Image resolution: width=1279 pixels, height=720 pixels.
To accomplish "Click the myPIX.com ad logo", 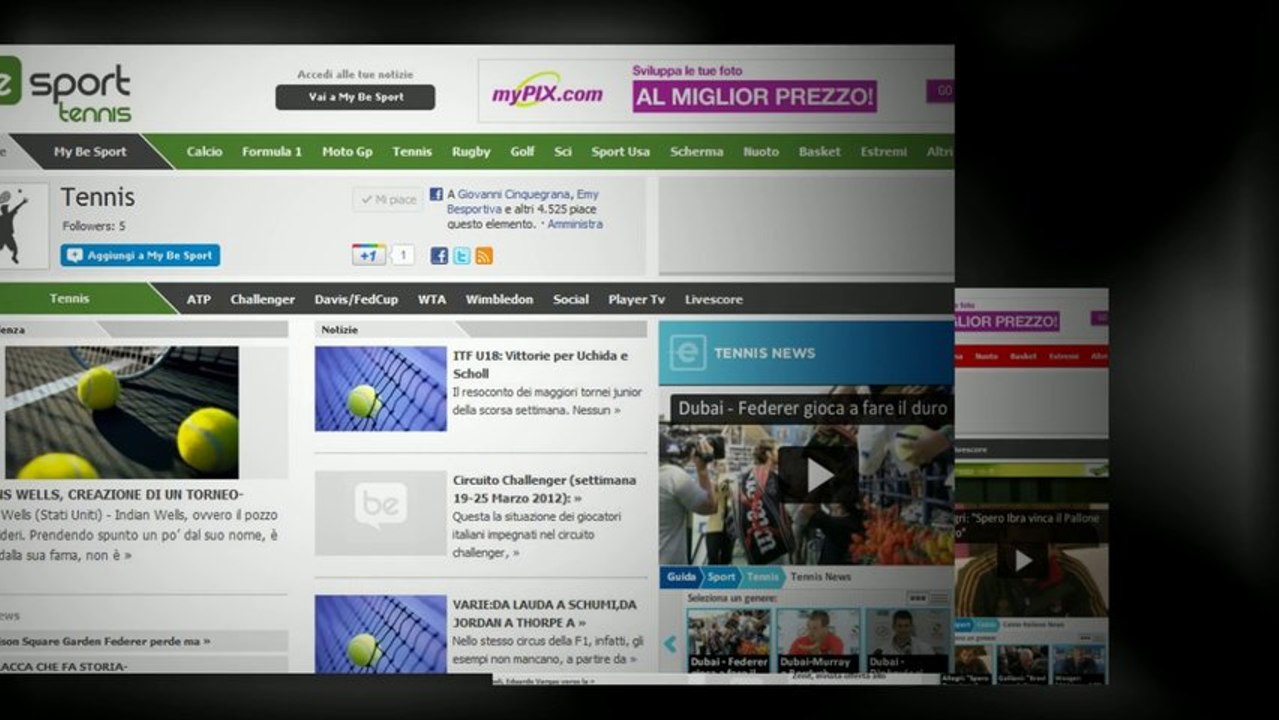I will [547, 95].
